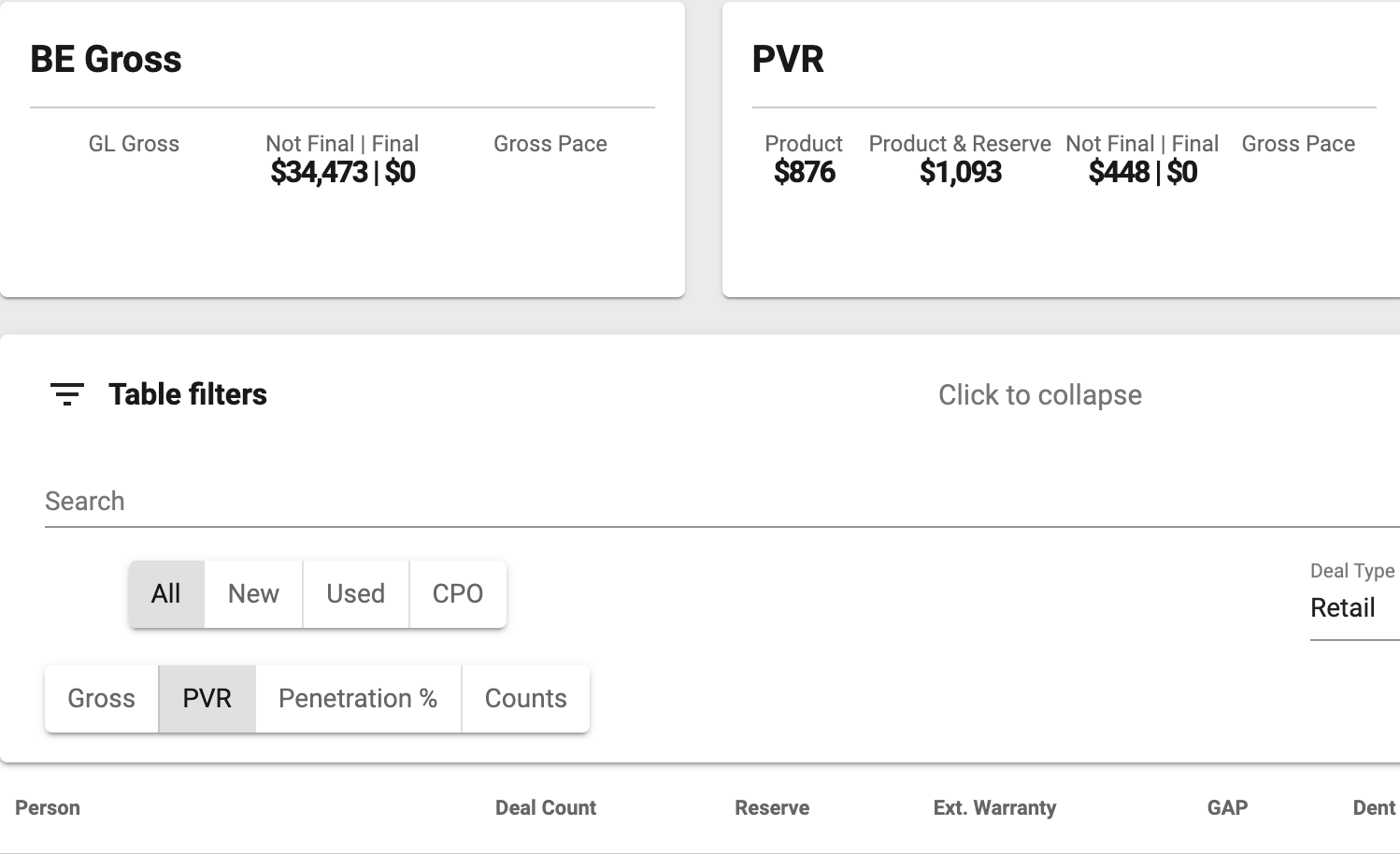
Task: Toggle the Used vehicles filter
Action: pyautogui.click(x=355, y=594)
